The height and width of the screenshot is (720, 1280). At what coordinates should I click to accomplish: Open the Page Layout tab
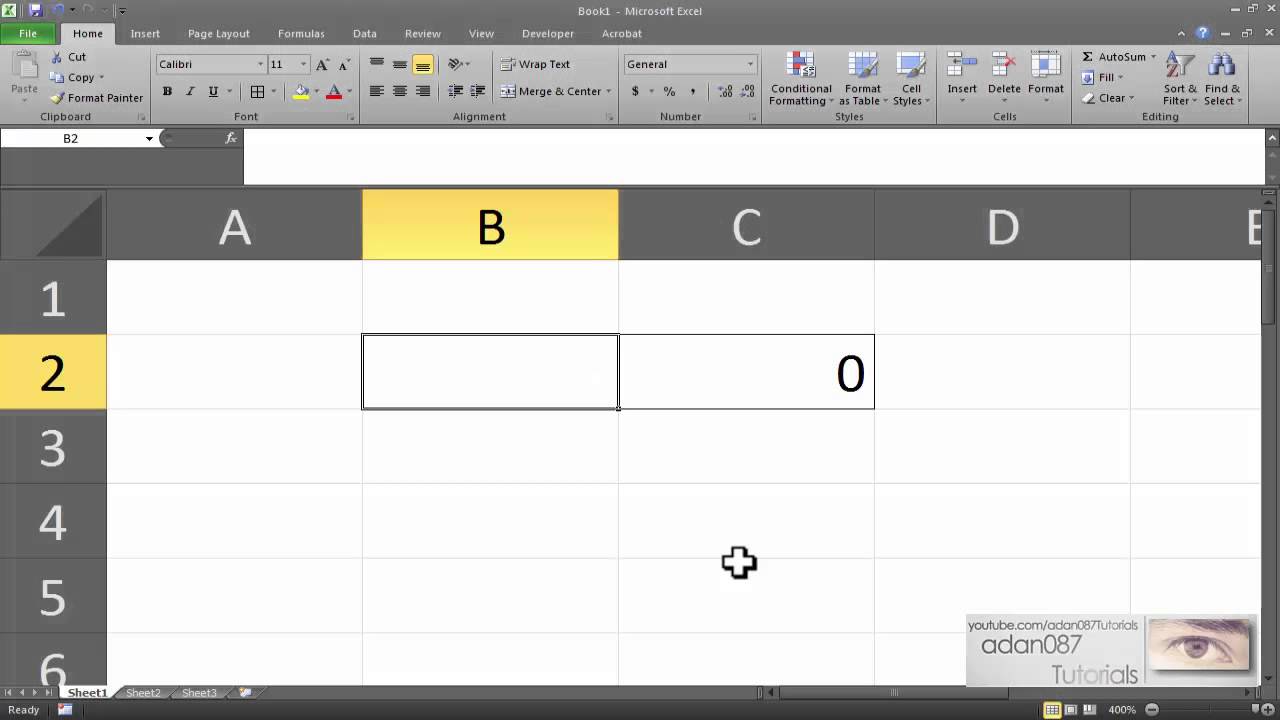point(218,33)
